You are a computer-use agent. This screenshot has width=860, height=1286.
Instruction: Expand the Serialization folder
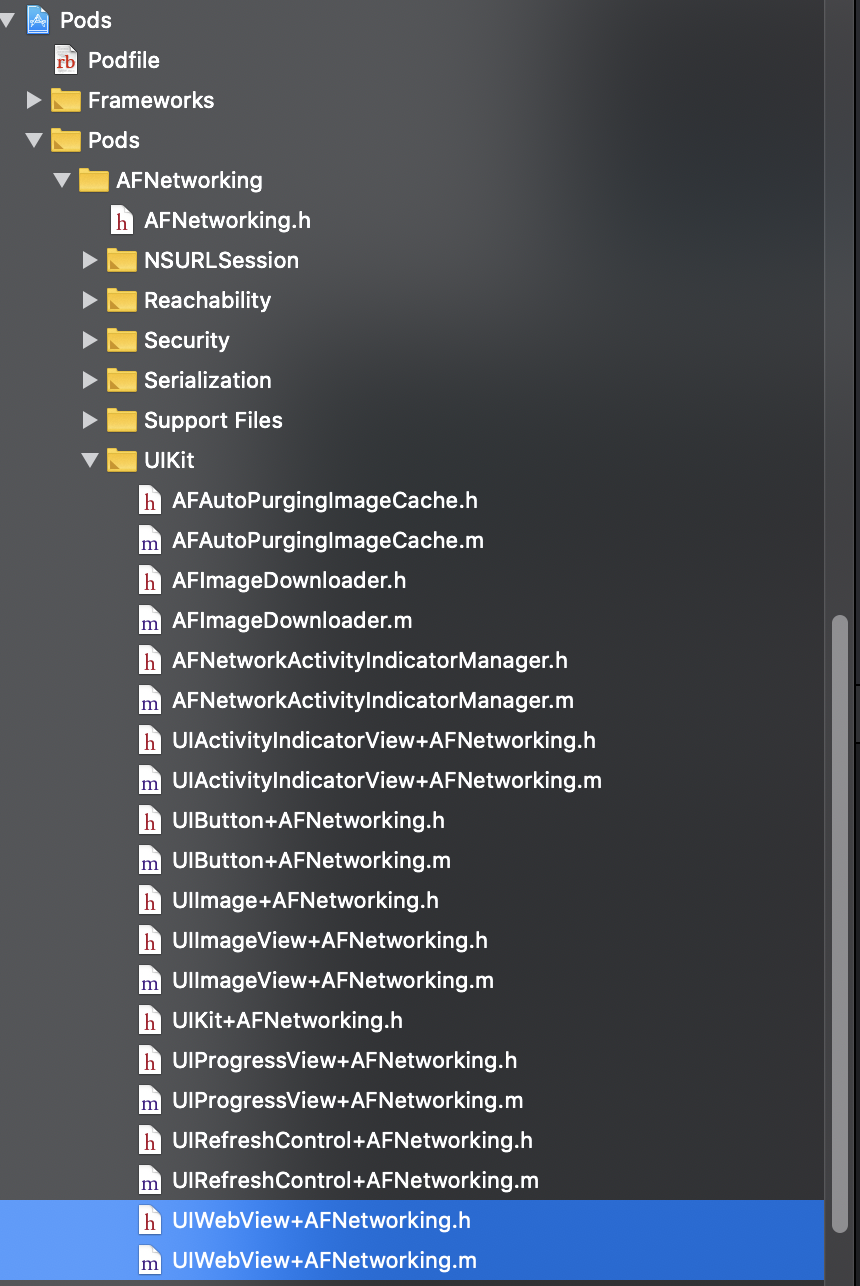click(90, 379)
